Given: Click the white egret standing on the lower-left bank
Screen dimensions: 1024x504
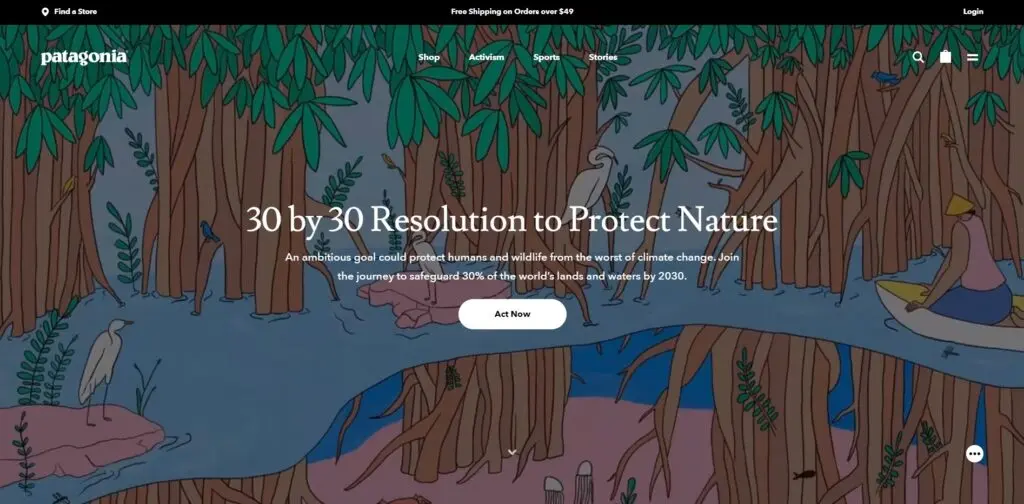Looking at the screenshot, I should pos(105,365).
